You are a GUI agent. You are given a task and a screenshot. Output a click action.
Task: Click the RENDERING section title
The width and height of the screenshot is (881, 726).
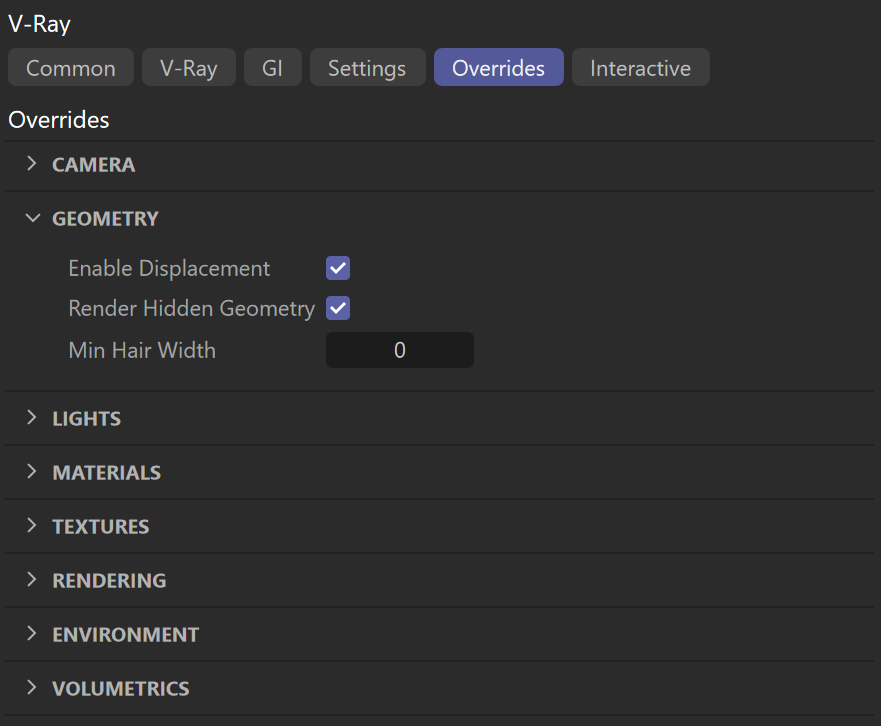click(110, 580)
